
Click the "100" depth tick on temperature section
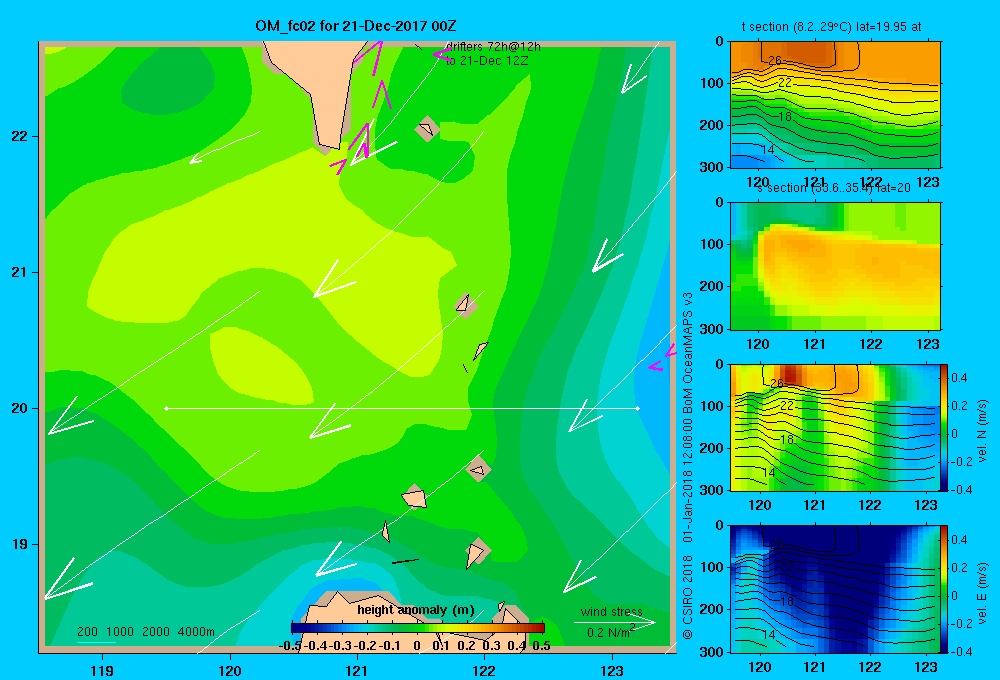(x=713, y=83)
